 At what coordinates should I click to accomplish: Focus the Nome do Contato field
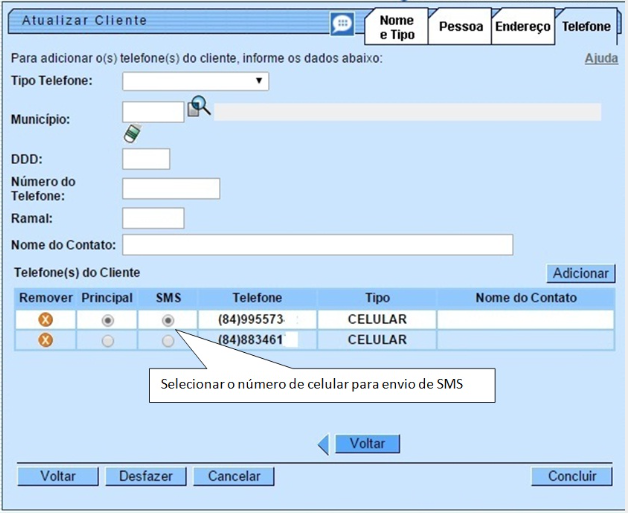[x=318, y=245]
